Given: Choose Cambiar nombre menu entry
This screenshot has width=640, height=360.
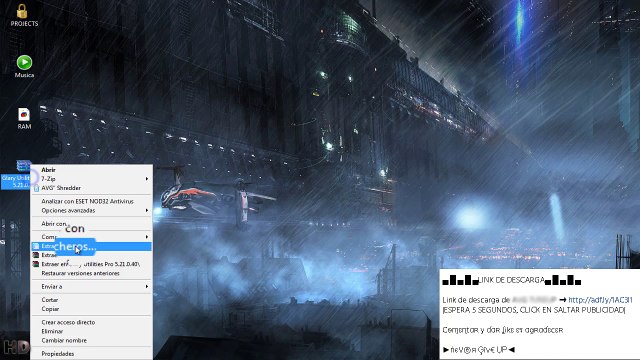Looking at the screenshot, I should click(x=64, y=340).
